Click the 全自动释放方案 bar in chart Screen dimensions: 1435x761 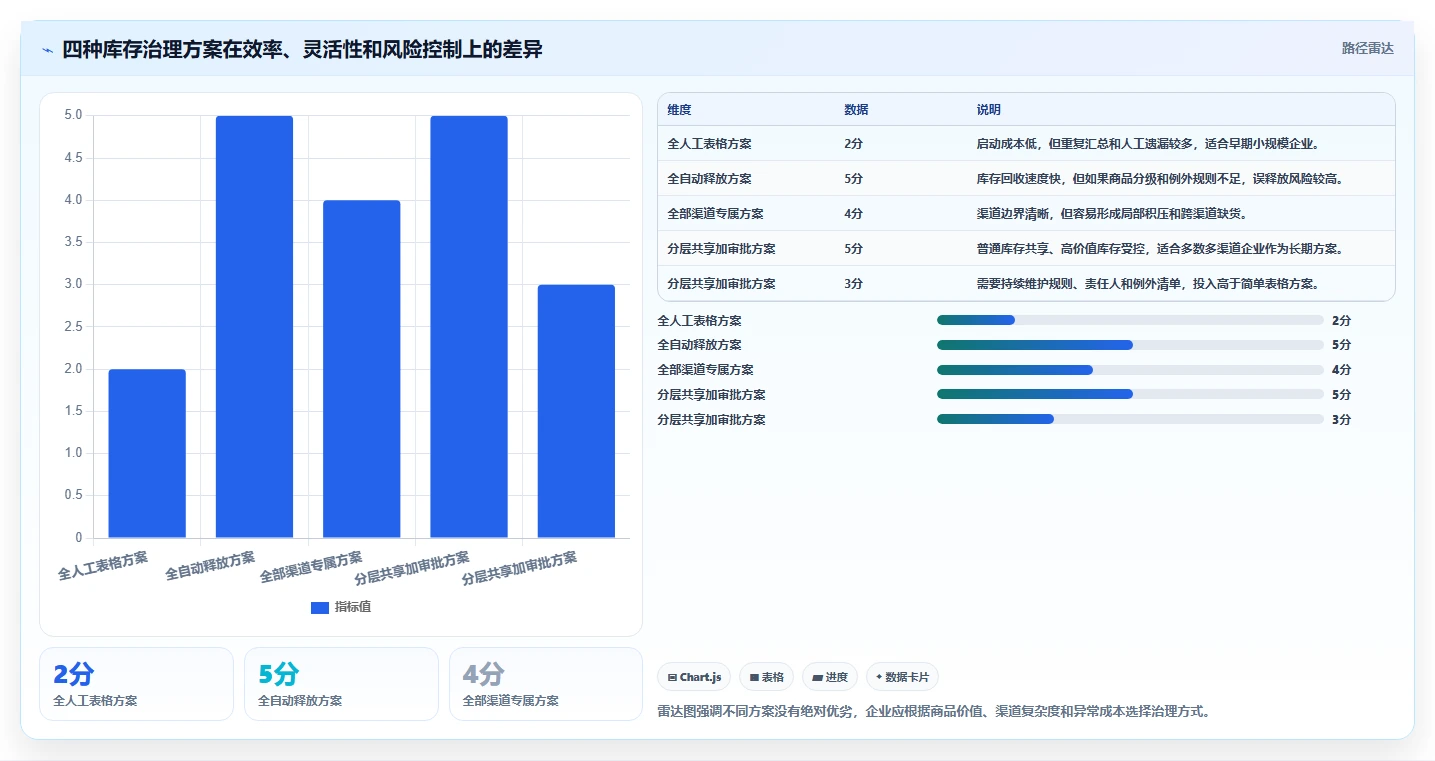(x=254, y=327)
